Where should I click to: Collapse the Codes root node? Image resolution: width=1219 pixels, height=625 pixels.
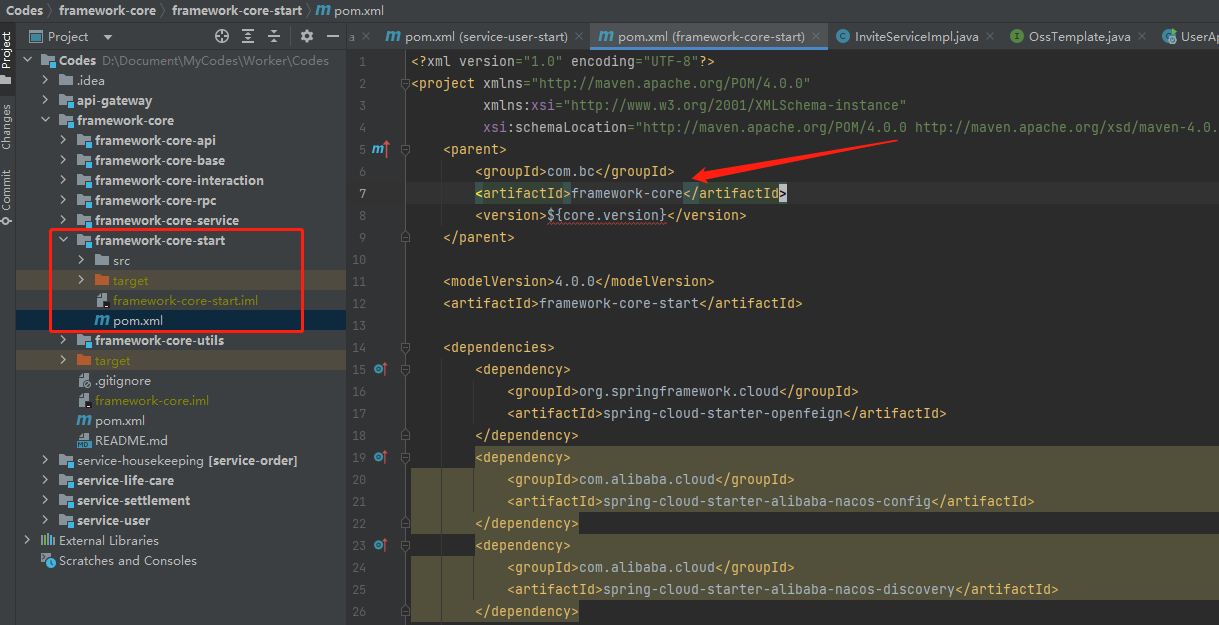[x=27, y=60]
